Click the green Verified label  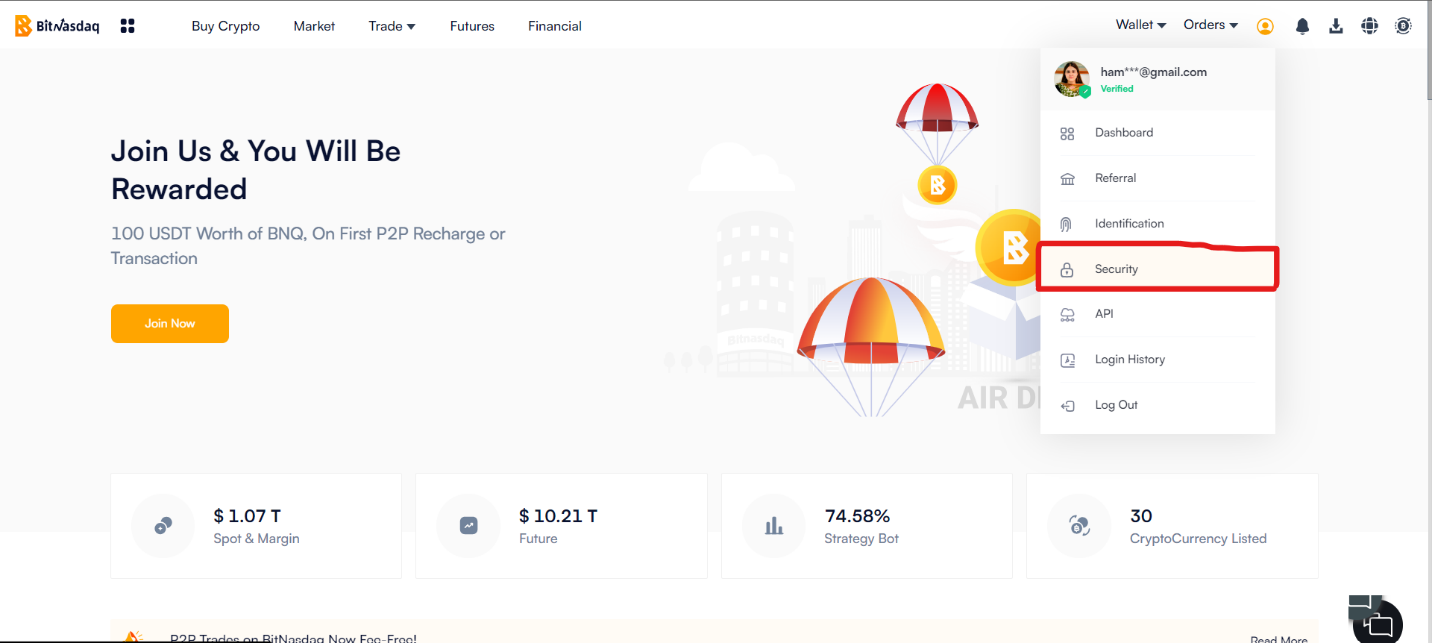tap(1117, 89)
